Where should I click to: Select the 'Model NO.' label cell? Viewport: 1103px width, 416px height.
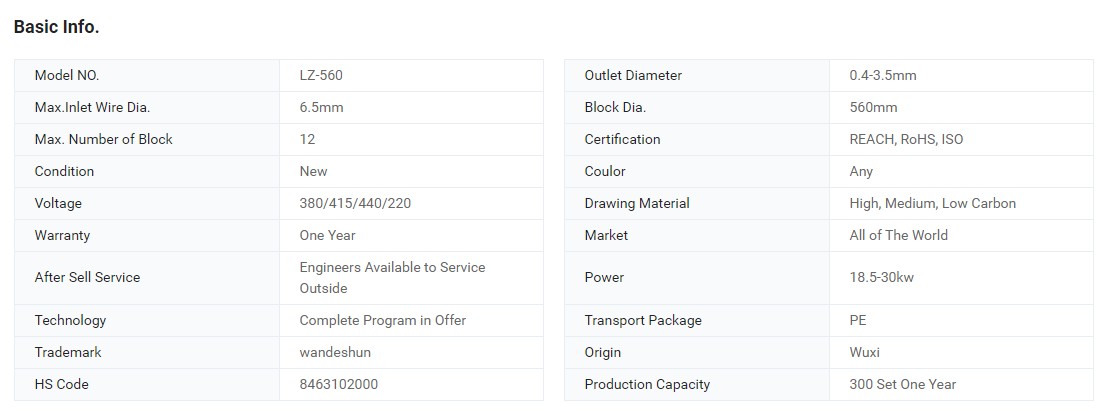coord(147,75)
